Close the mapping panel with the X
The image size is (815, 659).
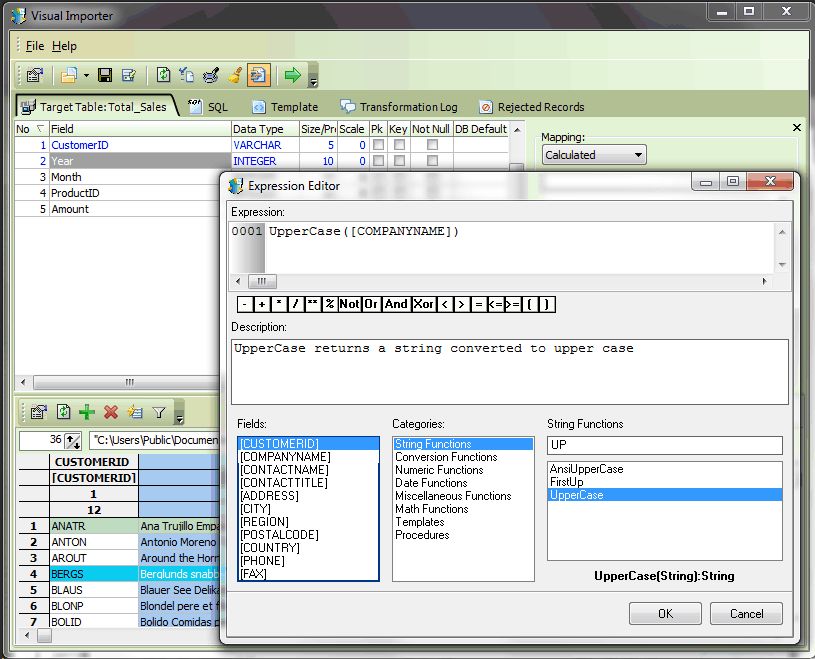(796, 127)
